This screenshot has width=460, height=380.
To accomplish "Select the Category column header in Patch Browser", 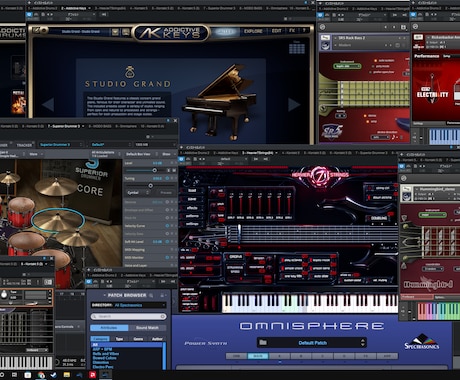I will click(x=100, y=339).
